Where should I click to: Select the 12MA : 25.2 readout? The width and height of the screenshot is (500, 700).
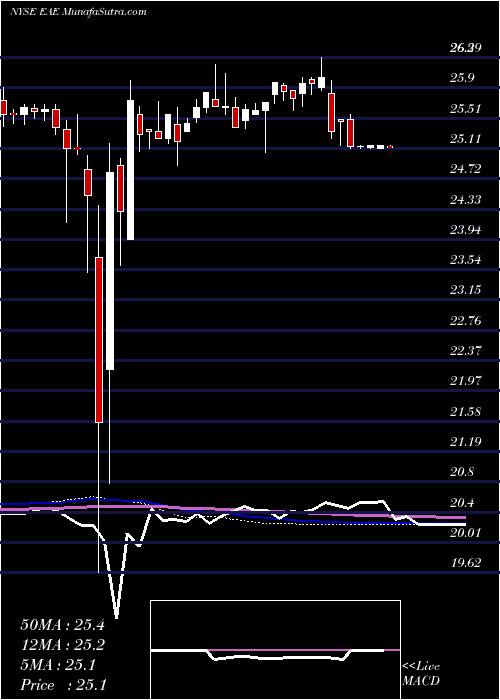click(x=62, y=645)
